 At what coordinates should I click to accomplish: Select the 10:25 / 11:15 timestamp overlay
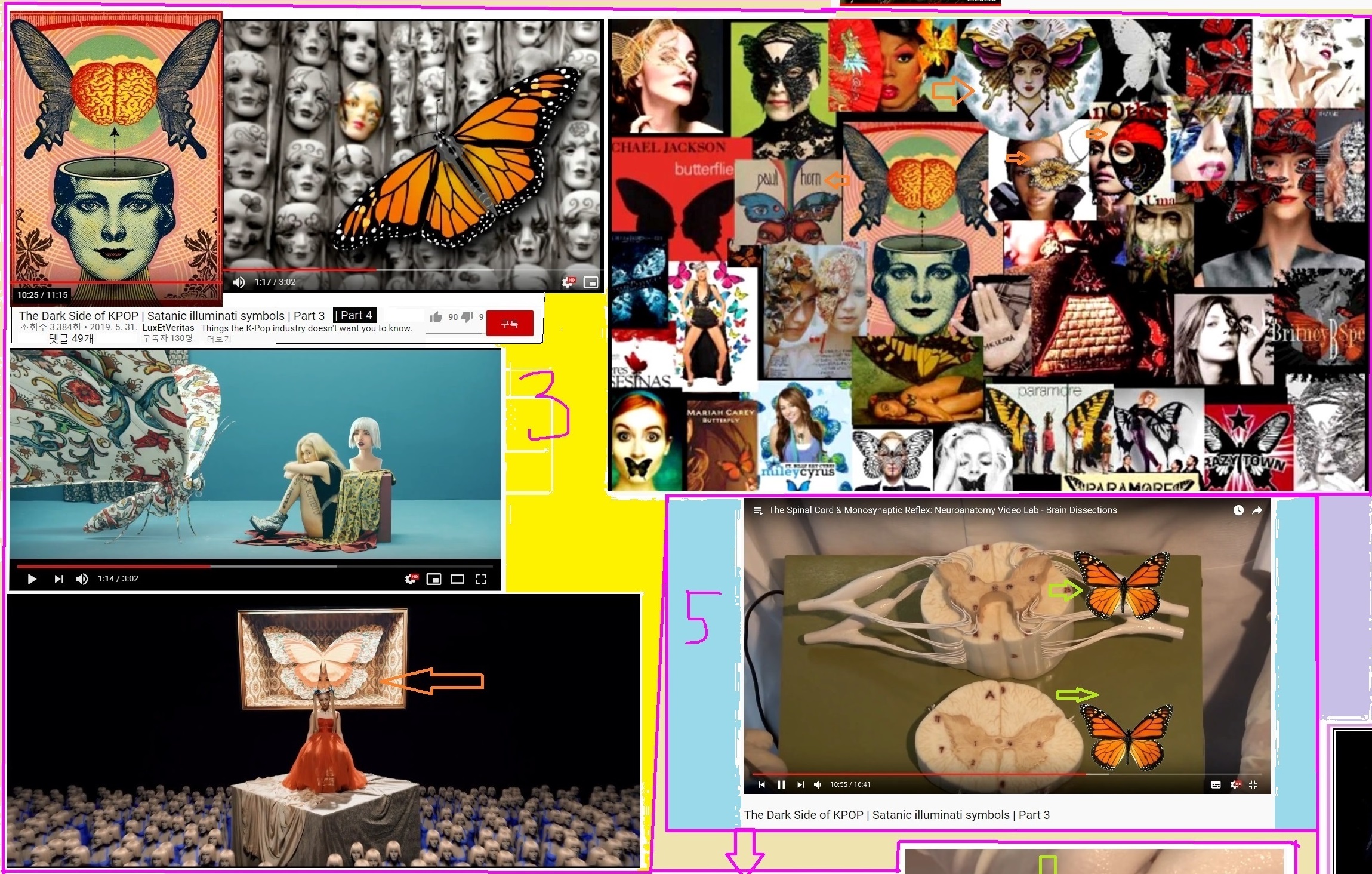click(x=42, y=295)
